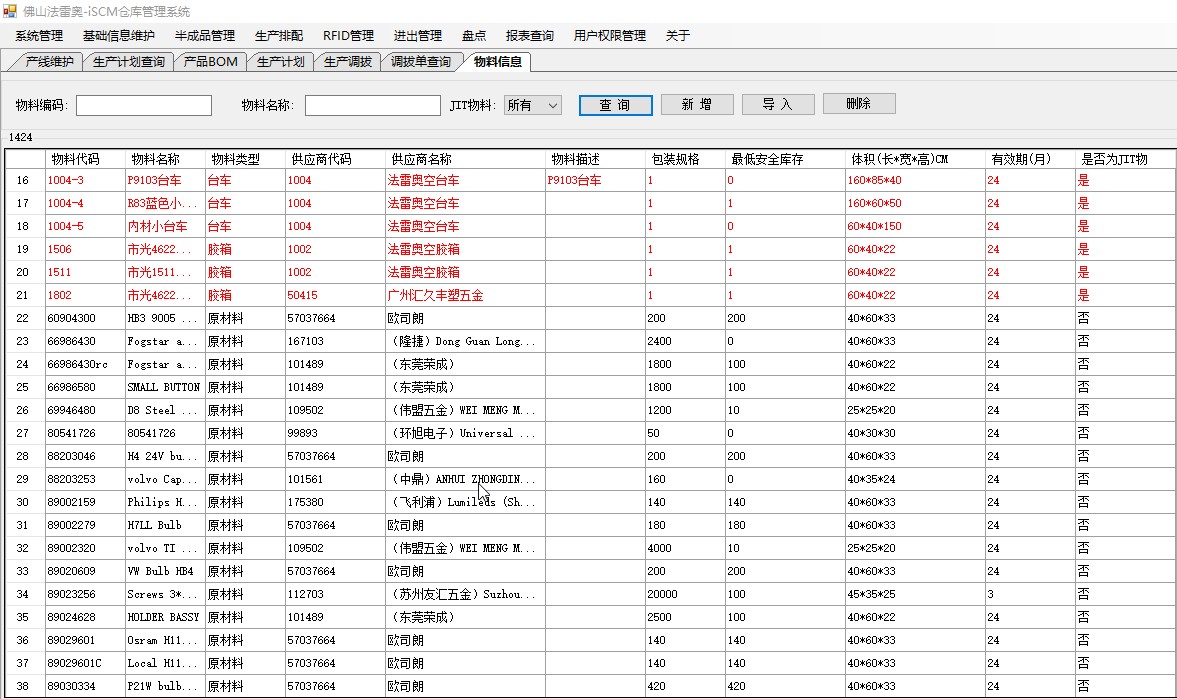Image resolution: width=1177 pixels, height=699 pixels.
Task: Sort by 包装规格 column header
Action: pyautogui.click(x=685, y=159)
